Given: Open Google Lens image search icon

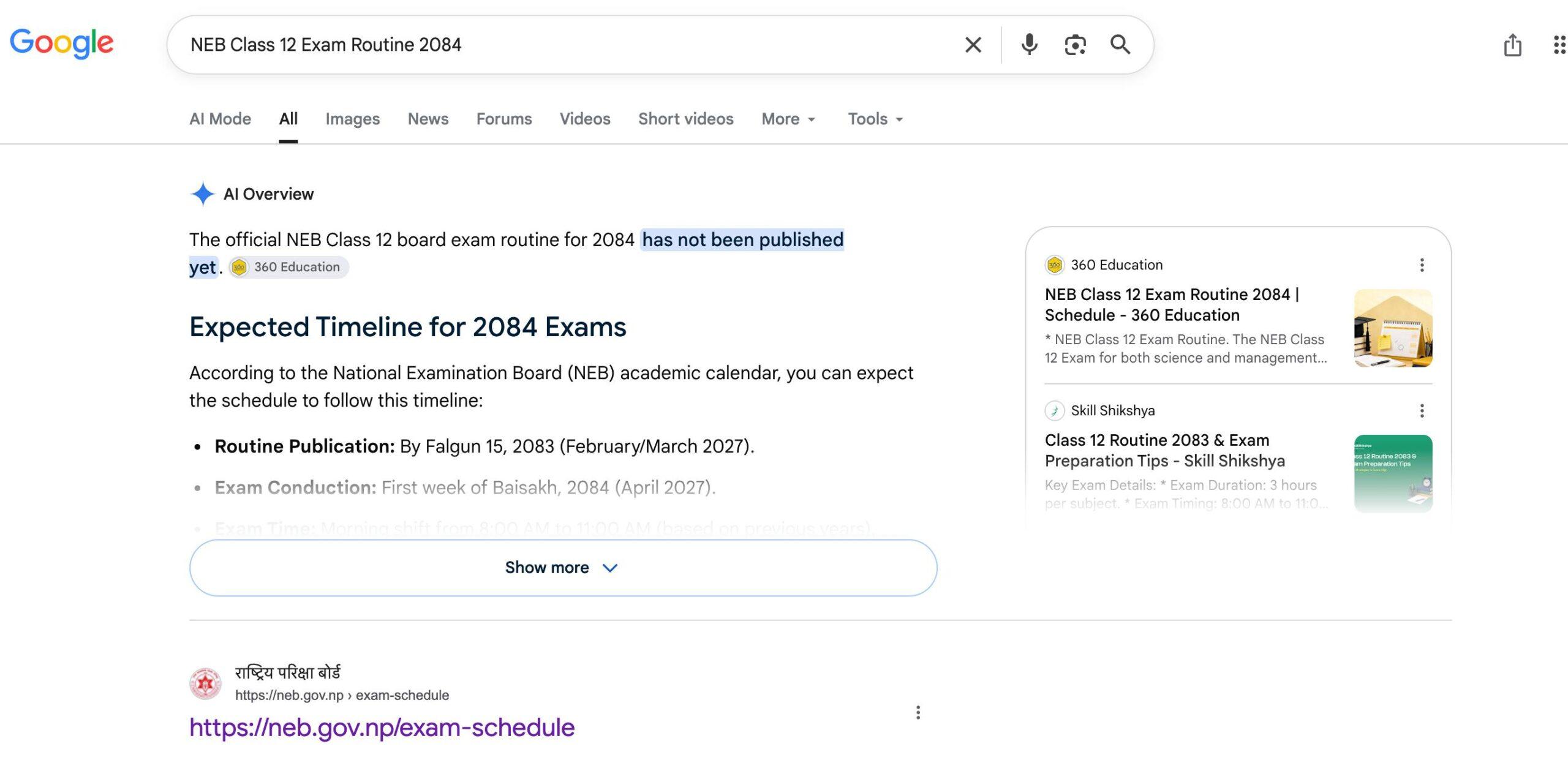Looking at the screenshot, I should point(1076,45).
